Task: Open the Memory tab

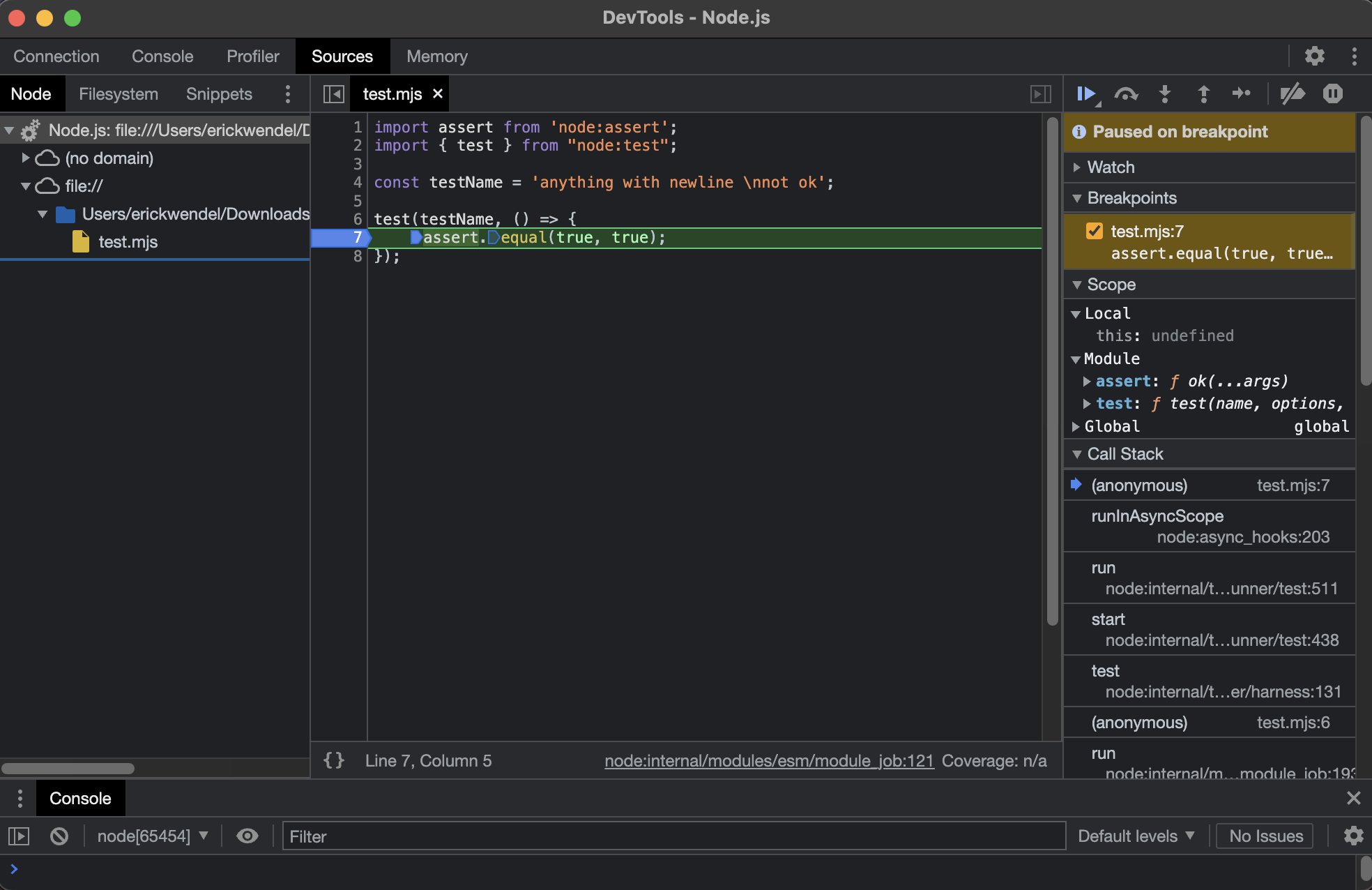Action: (437, 56)
